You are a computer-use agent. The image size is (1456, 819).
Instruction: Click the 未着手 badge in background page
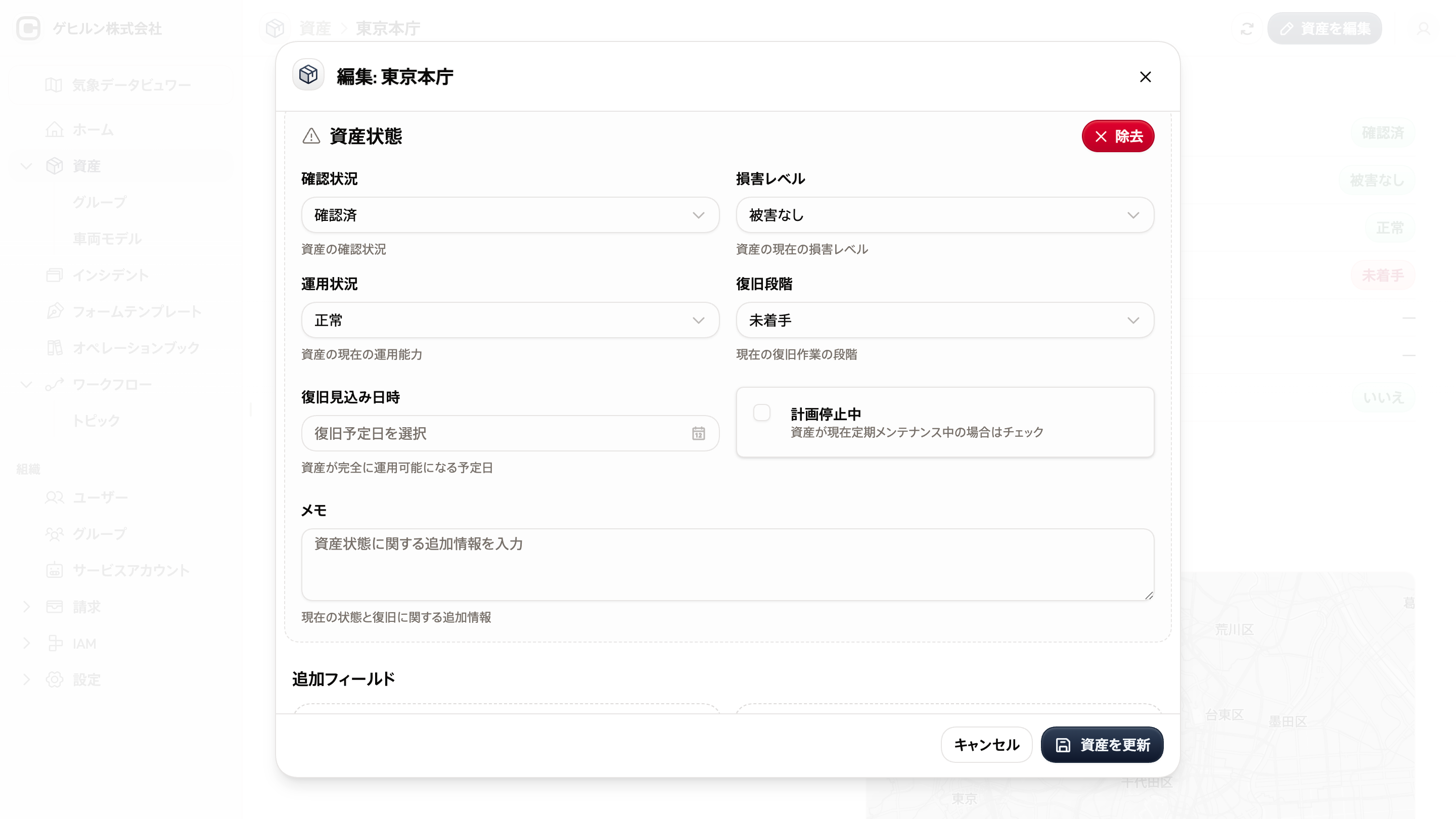pos(1383,276)
